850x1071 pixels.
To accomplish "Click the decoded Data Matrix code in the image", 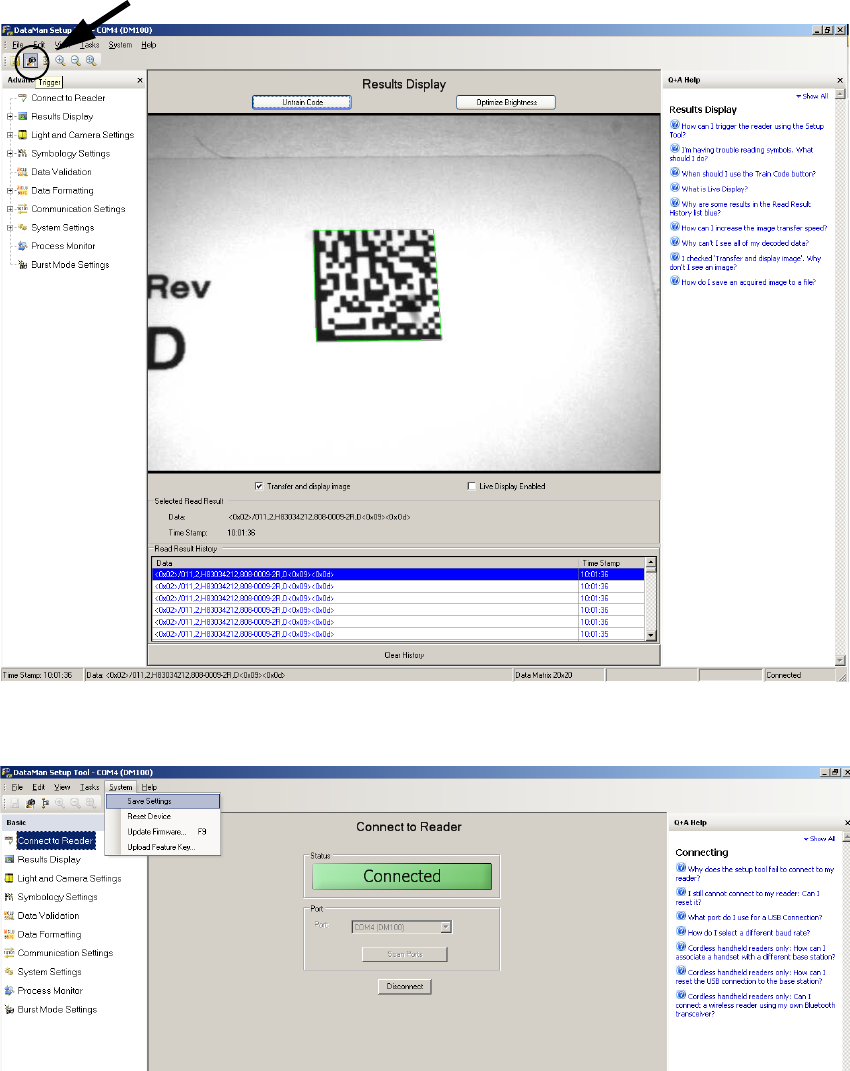I will pyautogui.click(x=377, y=285).
